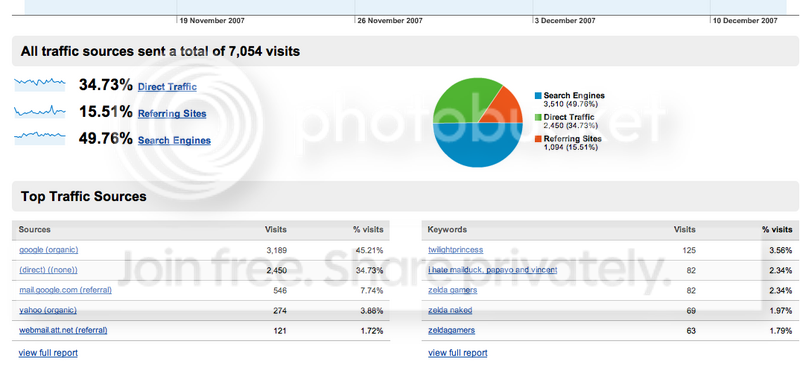This screenshot has height=382, width=800.
Task: Click the Keywords column header
Action: click(x=447, y=230)
